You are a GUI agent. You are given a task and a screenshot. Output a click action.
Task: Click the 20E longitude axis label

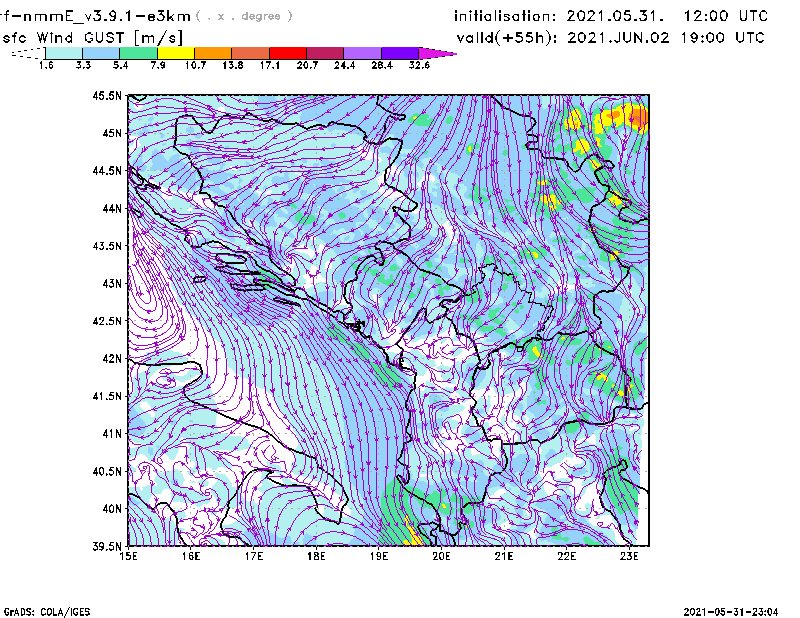point(441,556)
